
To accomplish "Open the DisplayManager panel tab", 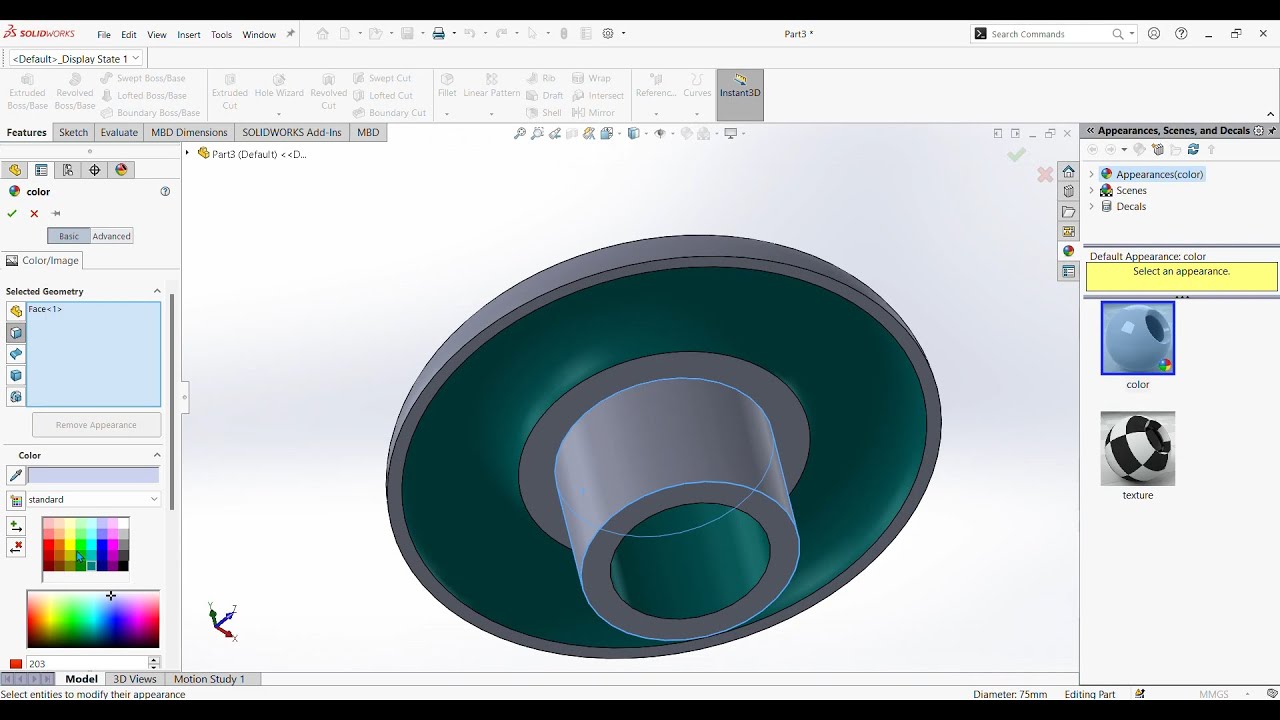I will coord(122,170).
